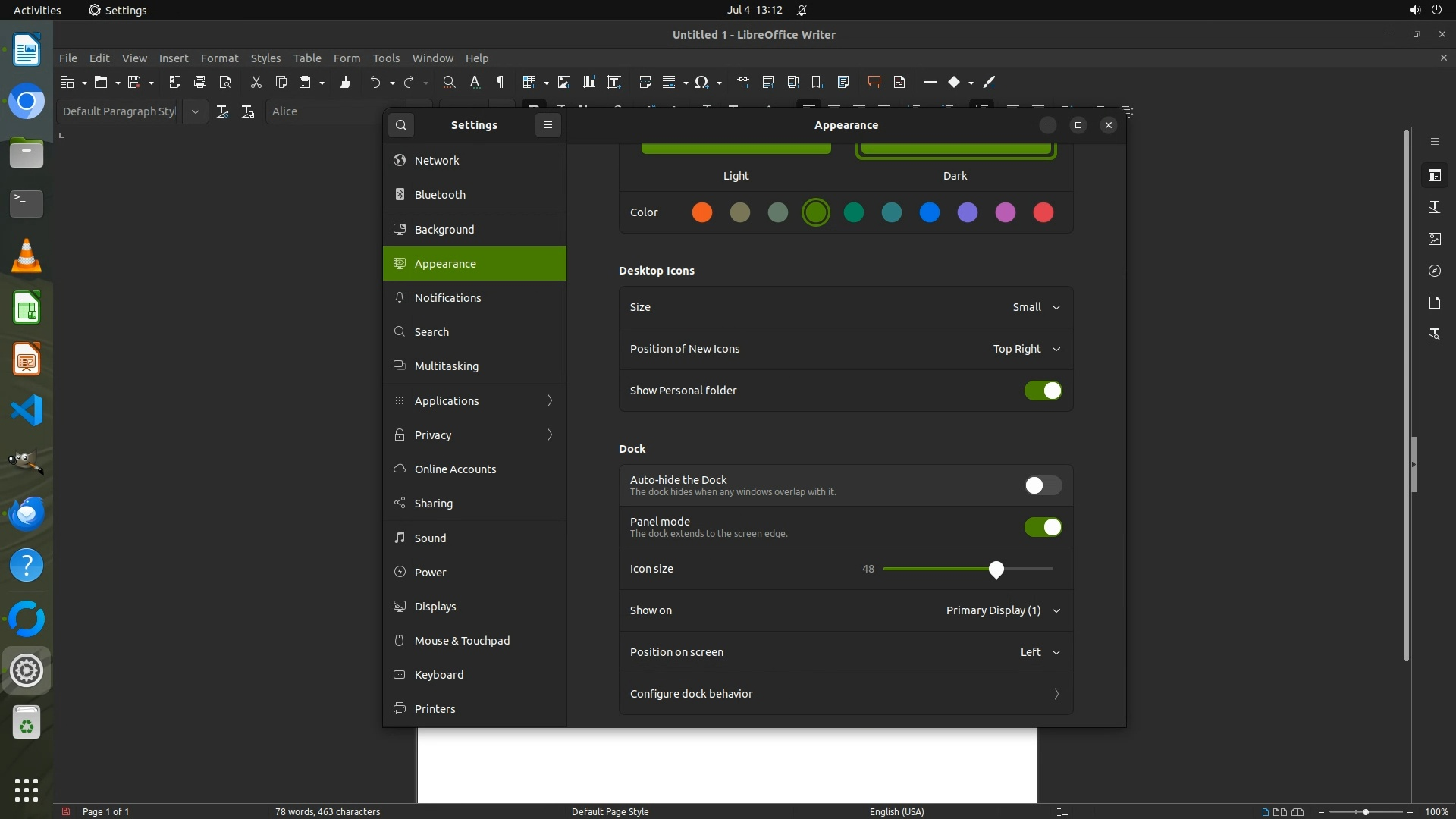The width and height of the screenshot is (1456, 819).
Task: Open the desktop icons Size dropdown
Action: point(1036,307)
